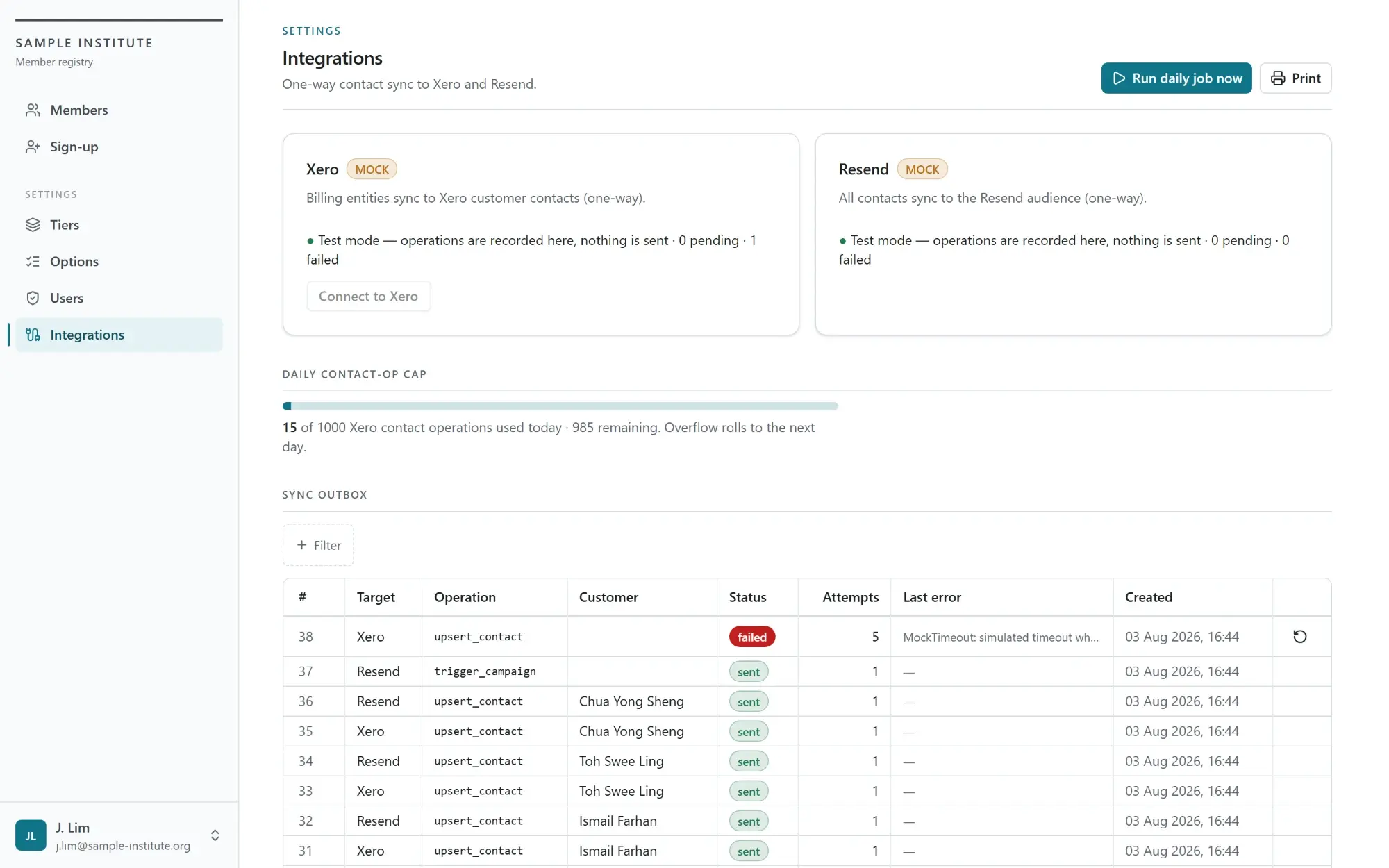Go to Options settings

(x=119, y=261)
